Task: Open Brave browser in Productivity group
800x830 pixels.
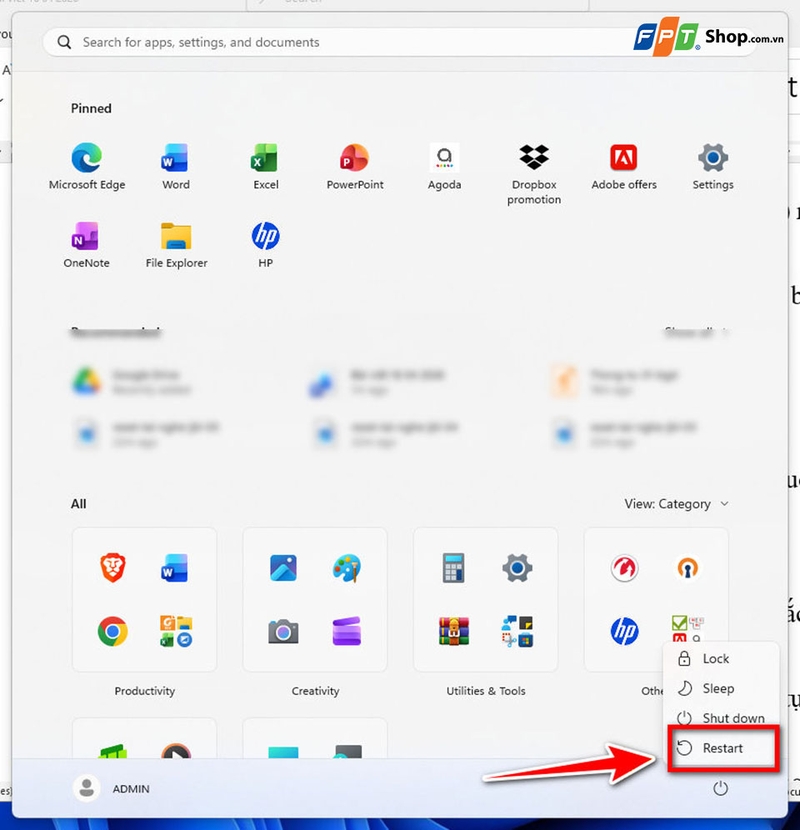Action: coord(112,567)
